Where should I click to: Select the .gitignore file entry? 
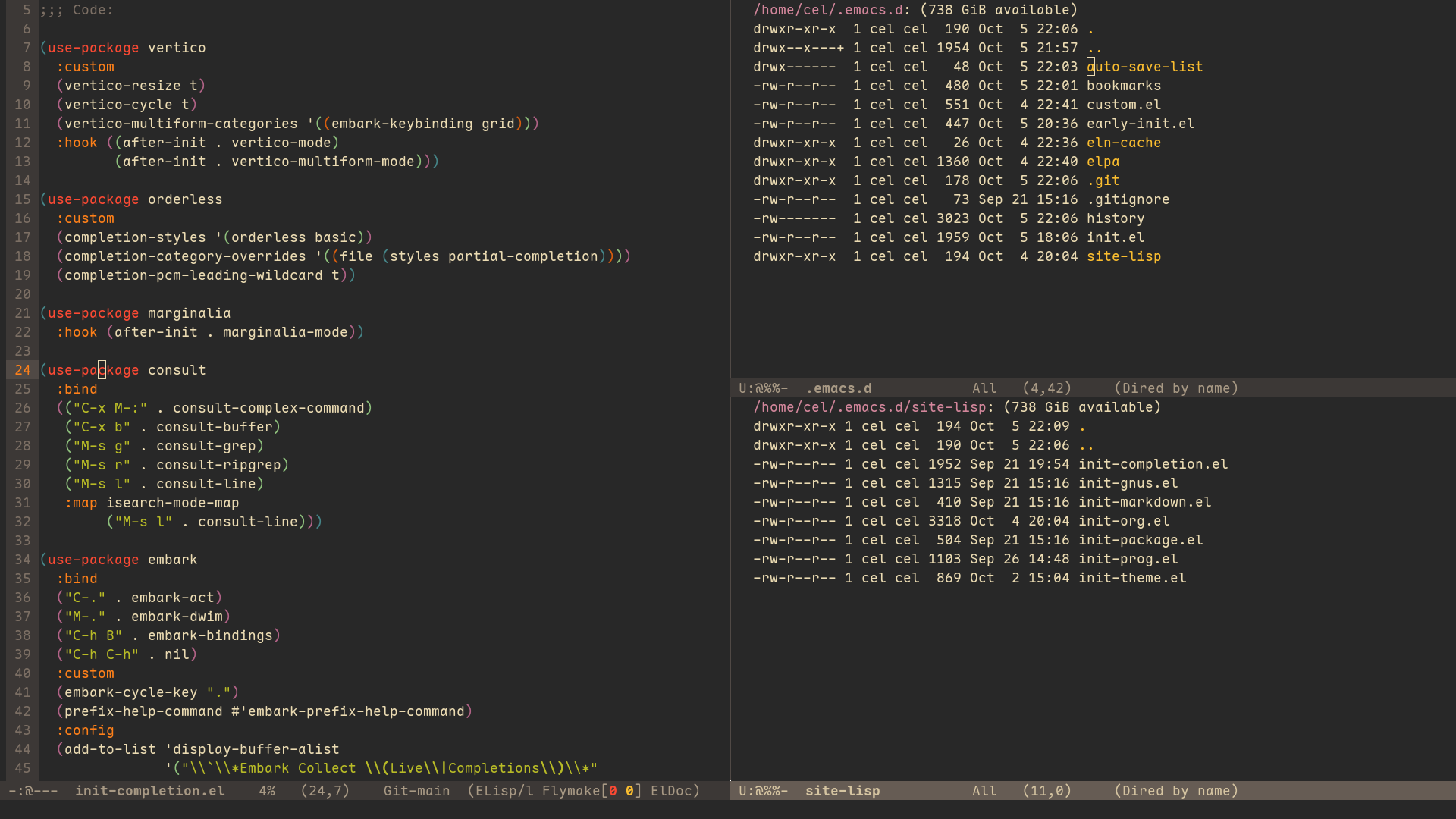(x=1128, y=199)
